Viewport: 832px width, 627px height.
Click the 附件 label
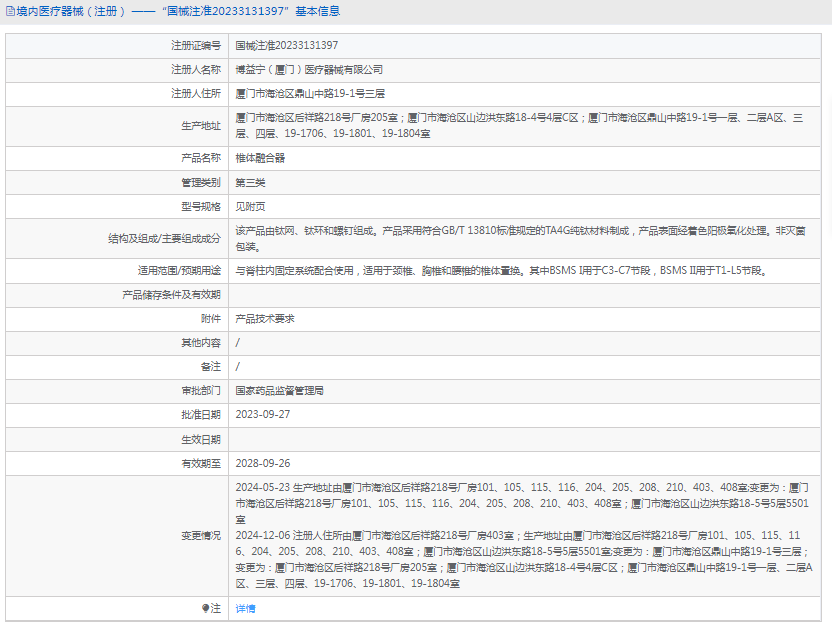point(211,319)
